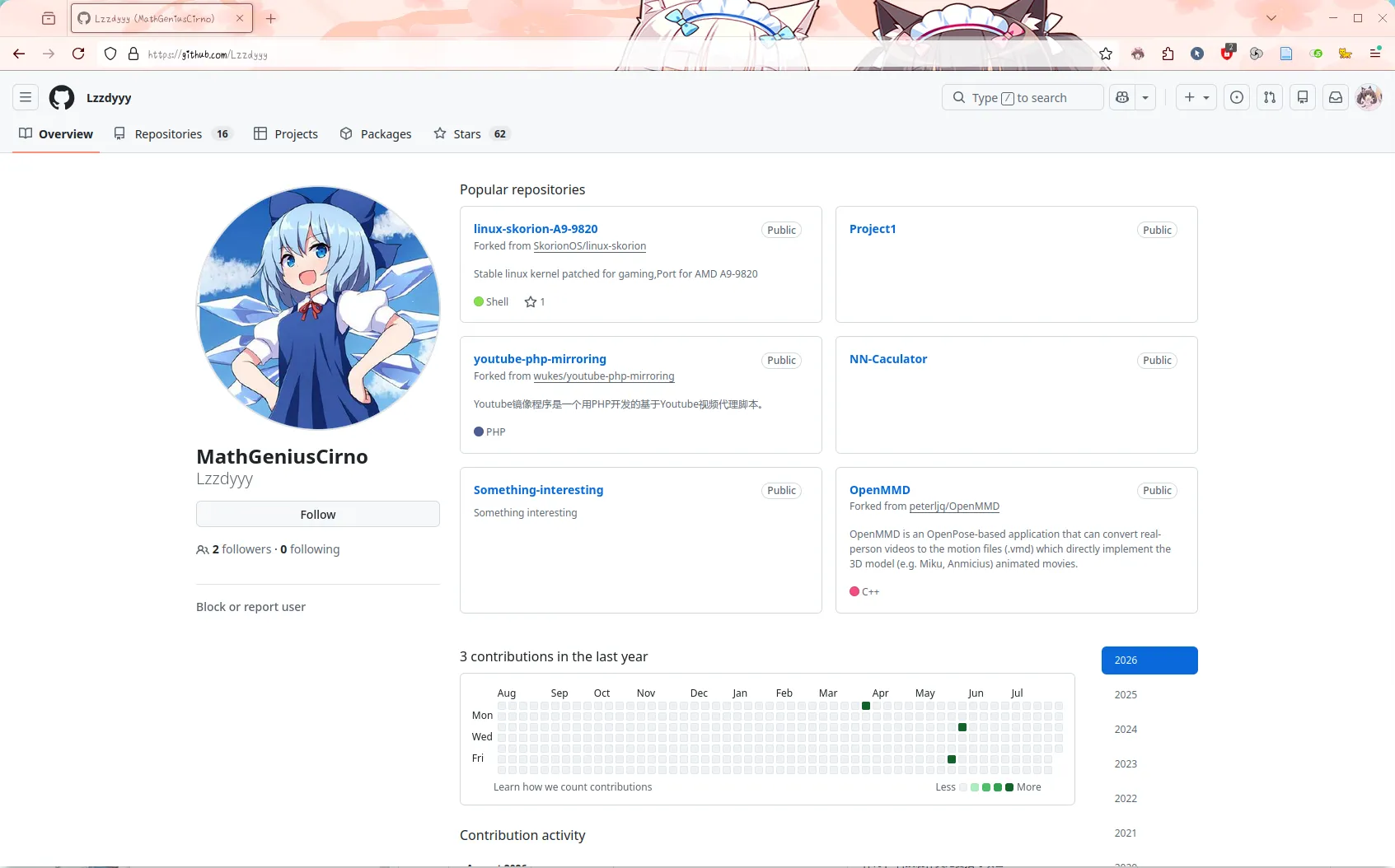Open the youtube-php-mirroring repository
This screenshot has height=868, width=1395.
pos(540,359)
